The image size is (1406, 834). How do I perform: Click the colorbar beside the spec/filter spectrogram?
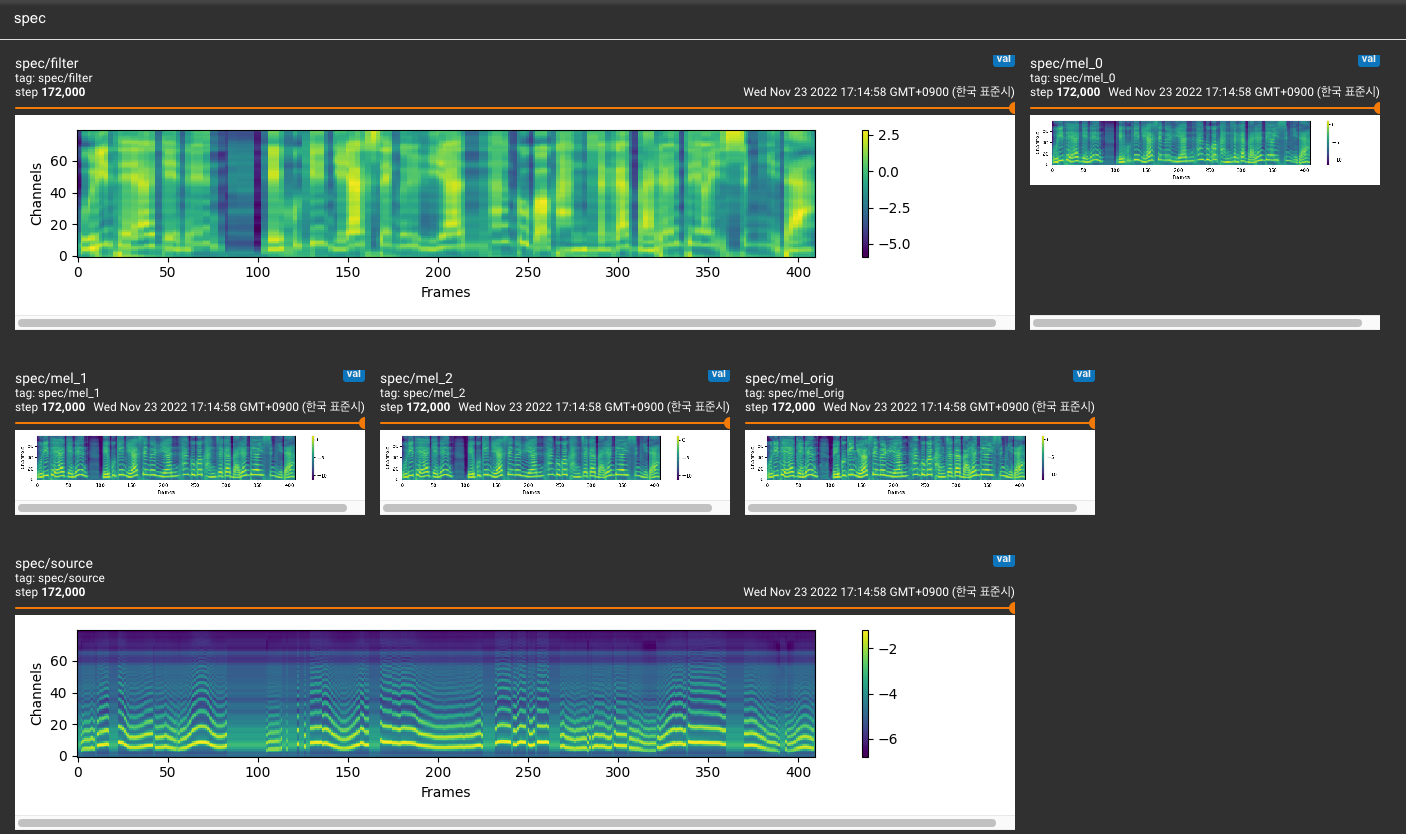coord(866,190)
